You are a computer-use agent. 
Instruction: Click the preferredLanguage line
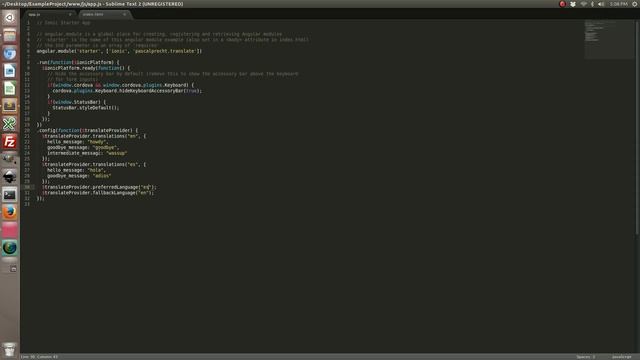coord(99,187)
